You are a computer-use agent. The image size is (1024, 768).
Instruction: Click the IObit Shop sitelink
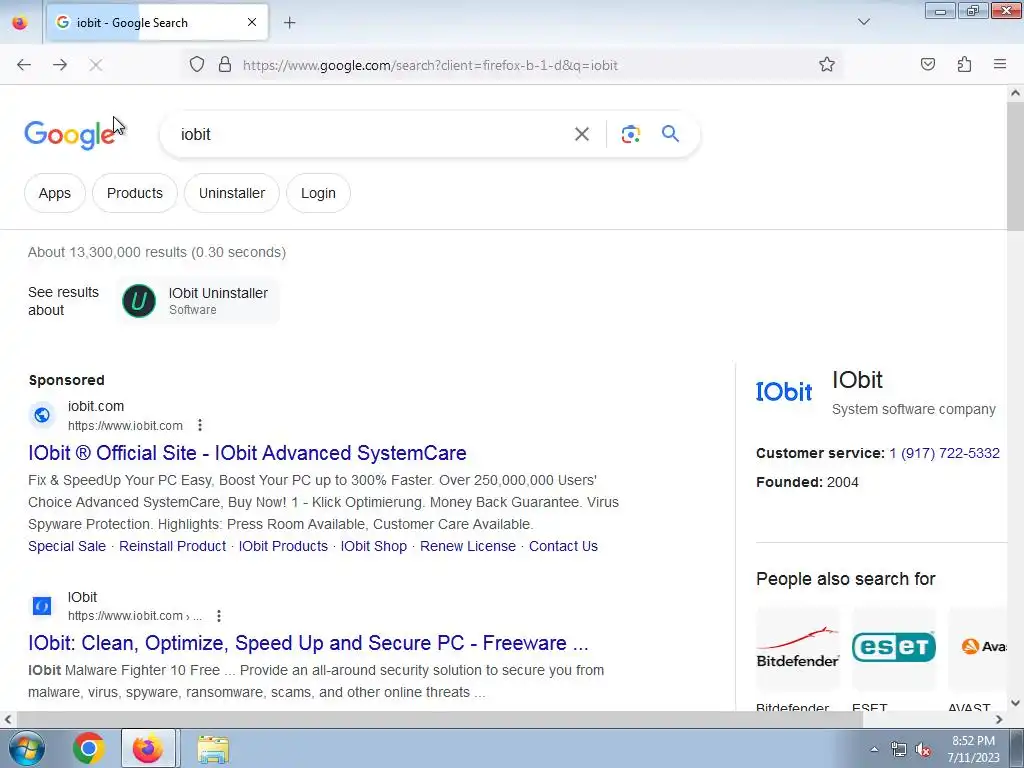(374, 546)
